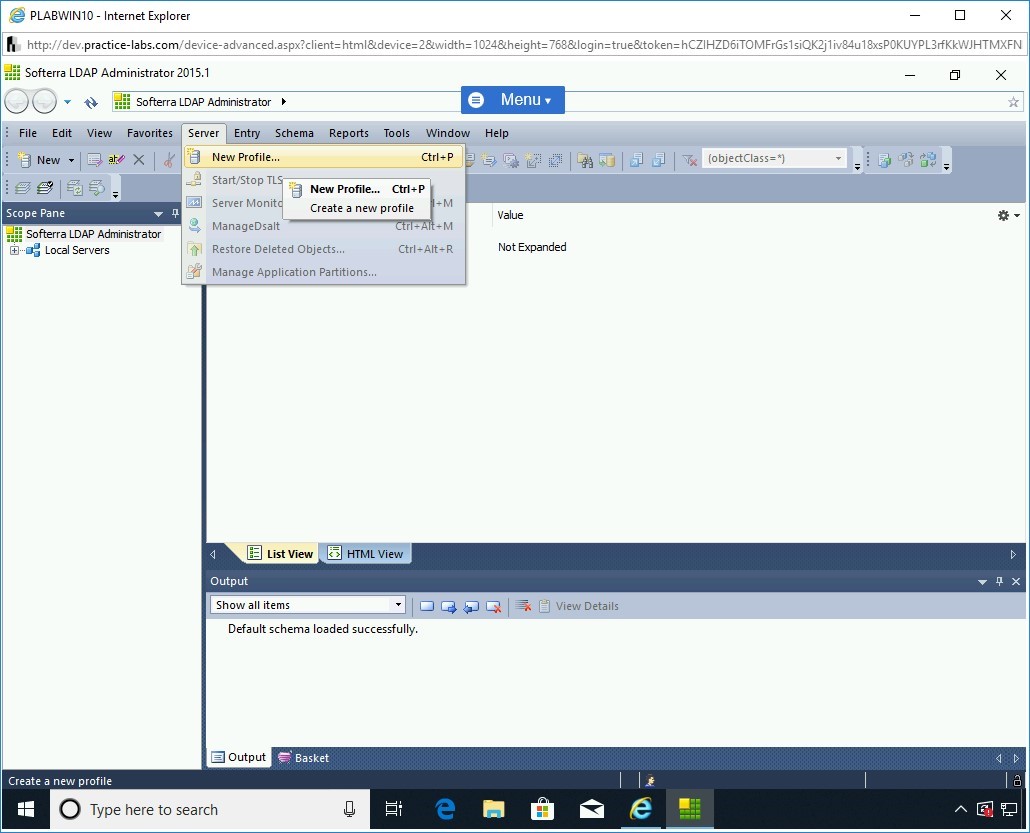Click the clear output red X icon

click(523, 606)
